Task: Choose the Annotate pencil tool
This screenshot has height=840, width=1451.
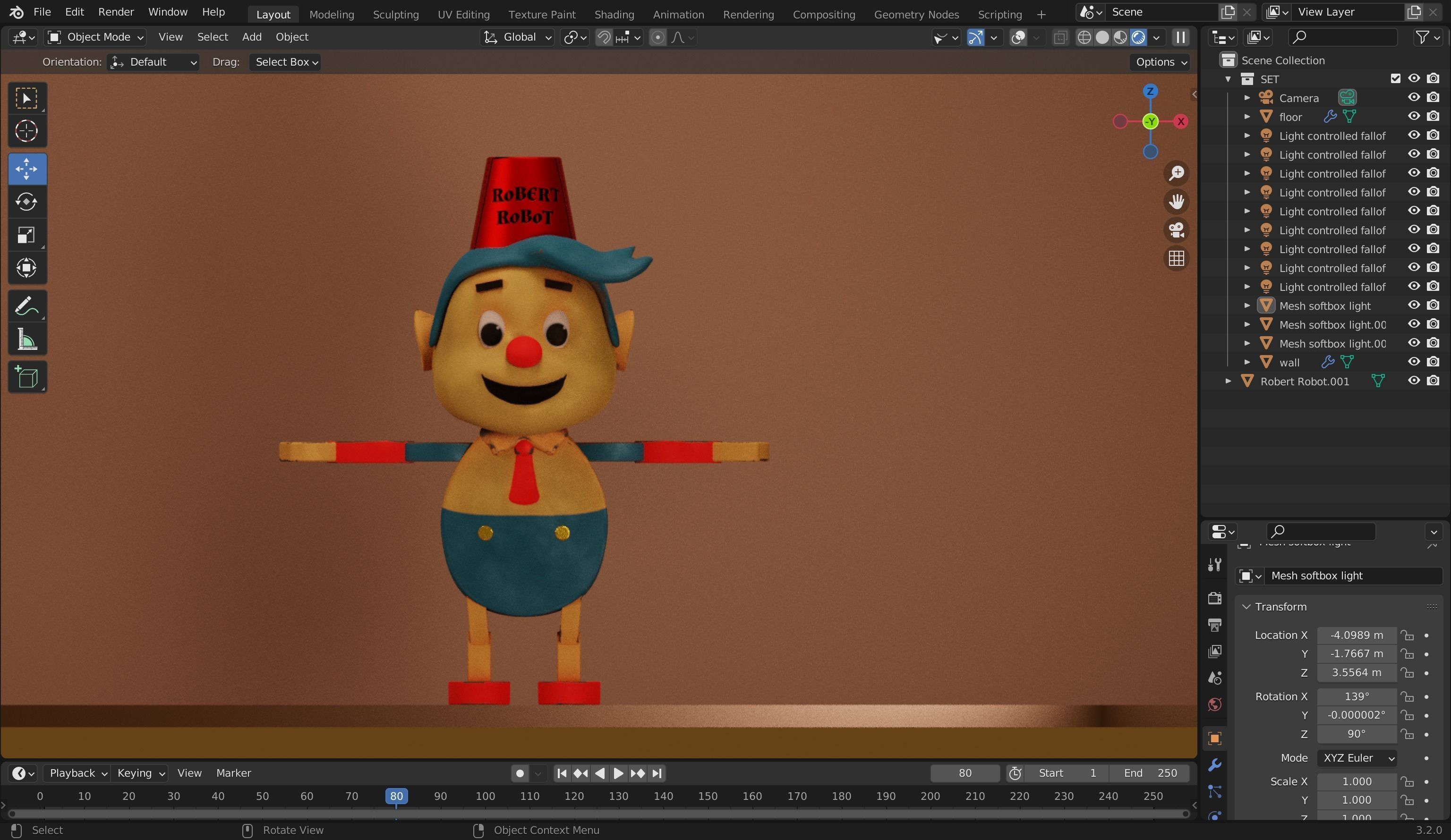Action: pos(26,306)
